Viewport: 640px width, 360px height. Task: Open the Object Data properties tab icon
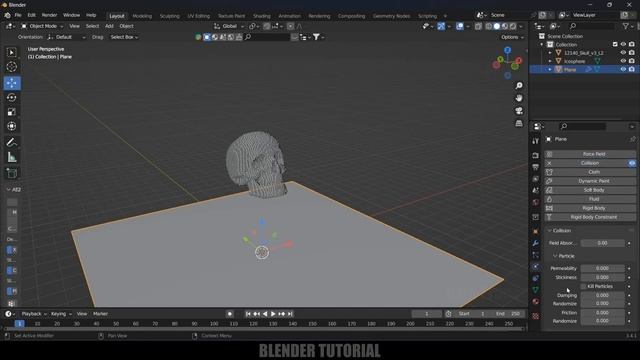pyautogui.click(x=536, y=290)
